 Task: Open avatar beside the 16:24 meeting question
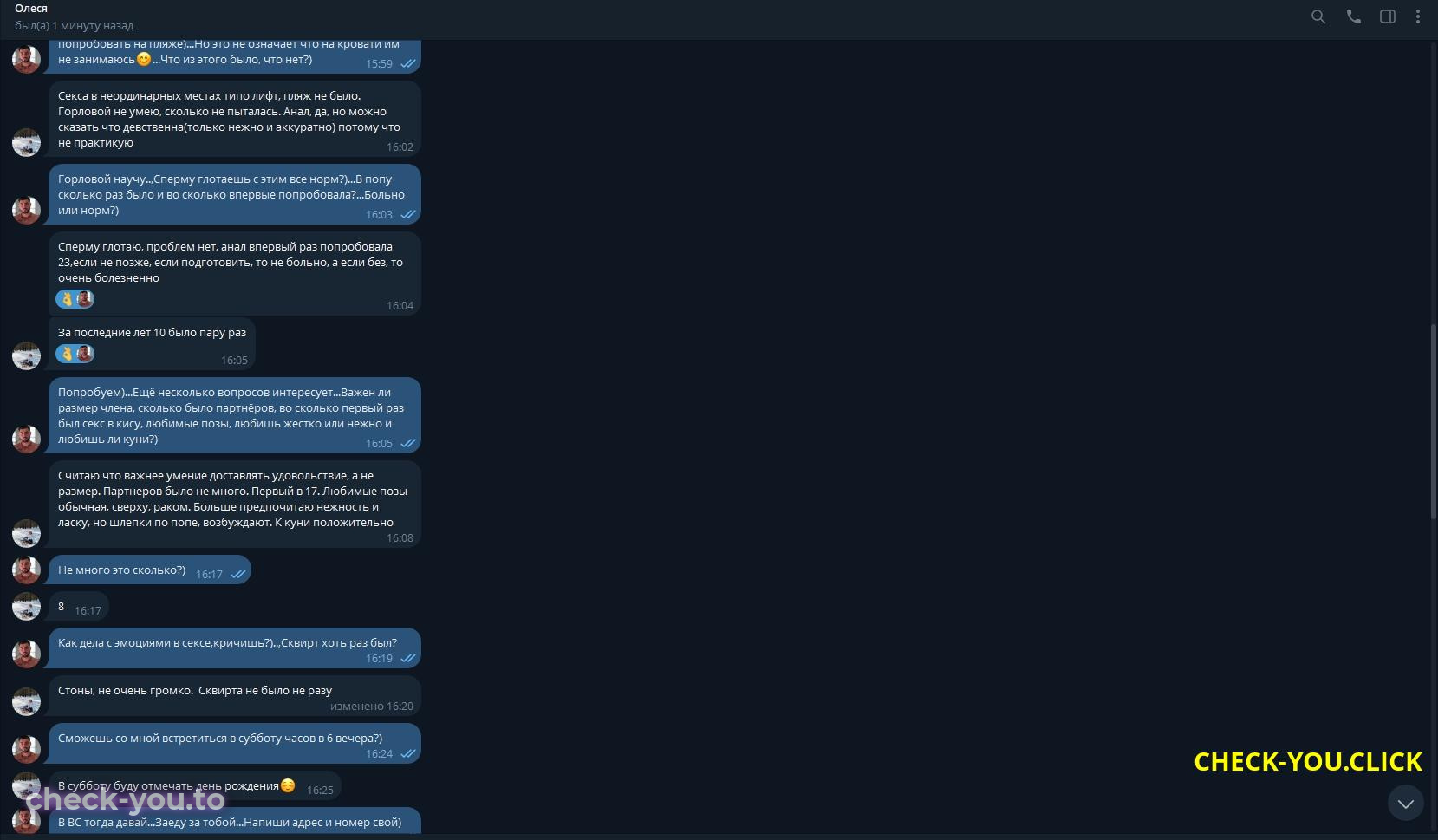26,749
